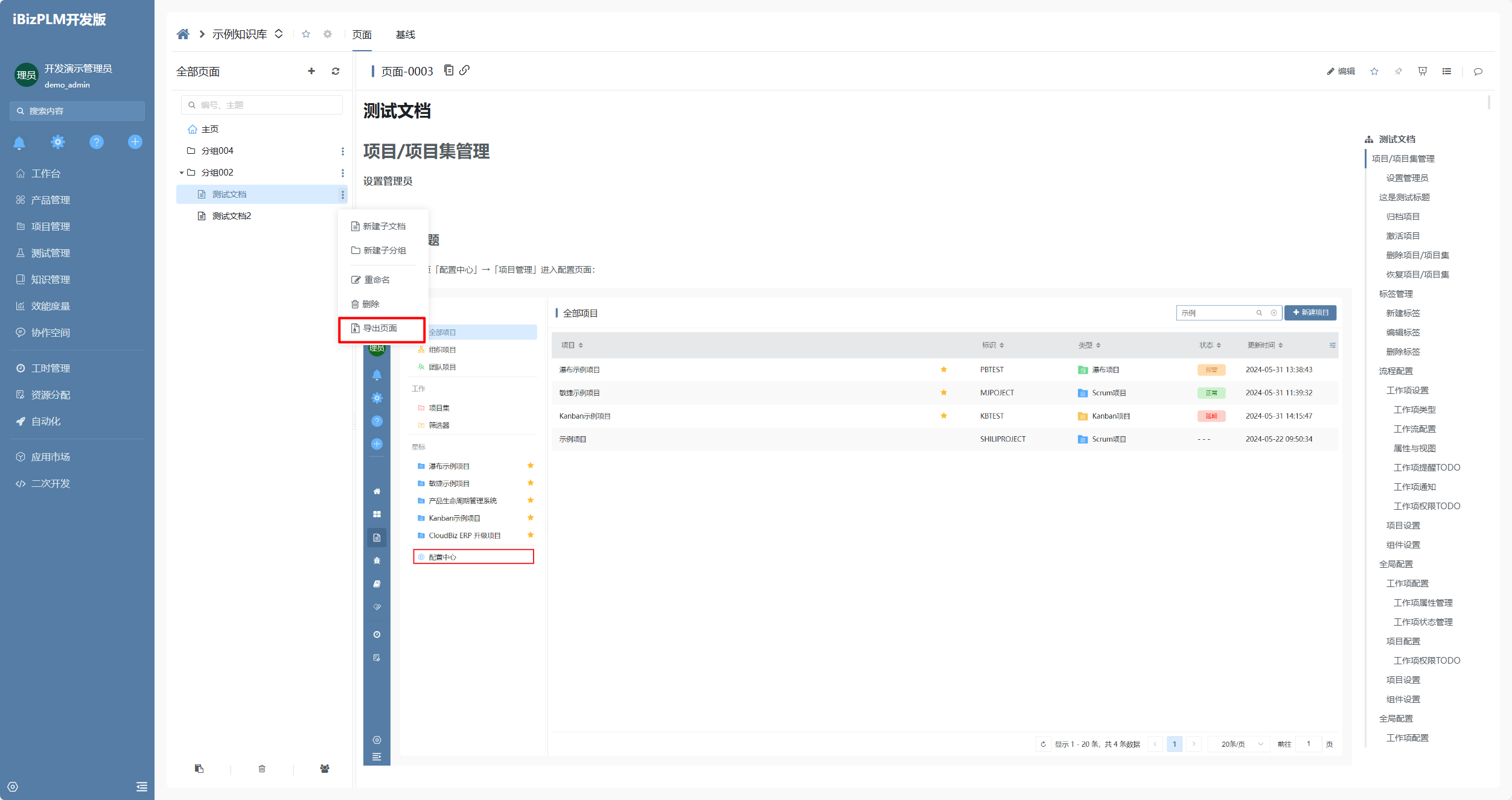Open the home icon in the breadcrumb
Viewport: 1512px width, 800px height.
183,34
